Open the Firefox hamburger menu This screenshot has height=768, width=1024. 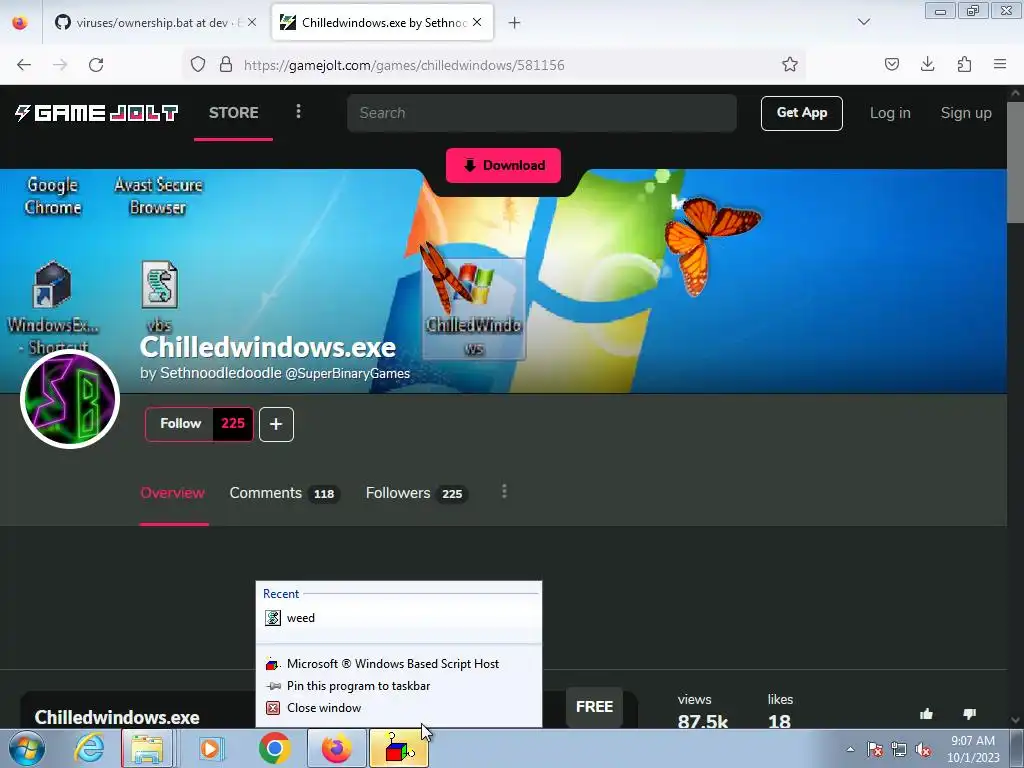[x=1000, y=64]
